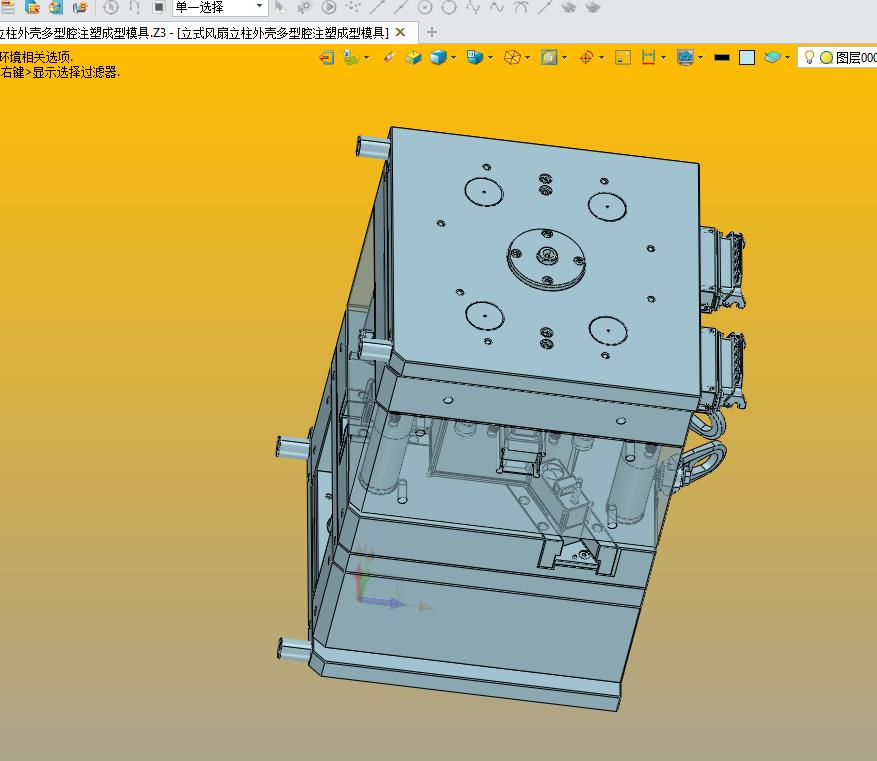Viewport: 877px width, 761px height.
Task: Click the red crosshair target icon
Action: coord(586,58)
